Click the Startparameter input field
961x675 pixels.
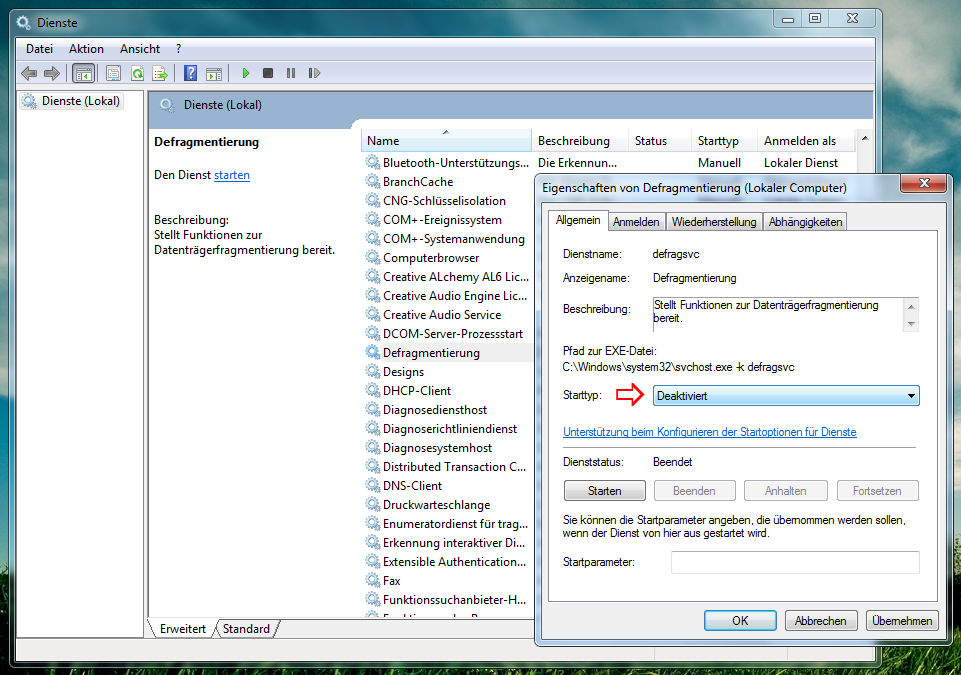point(796,562)
